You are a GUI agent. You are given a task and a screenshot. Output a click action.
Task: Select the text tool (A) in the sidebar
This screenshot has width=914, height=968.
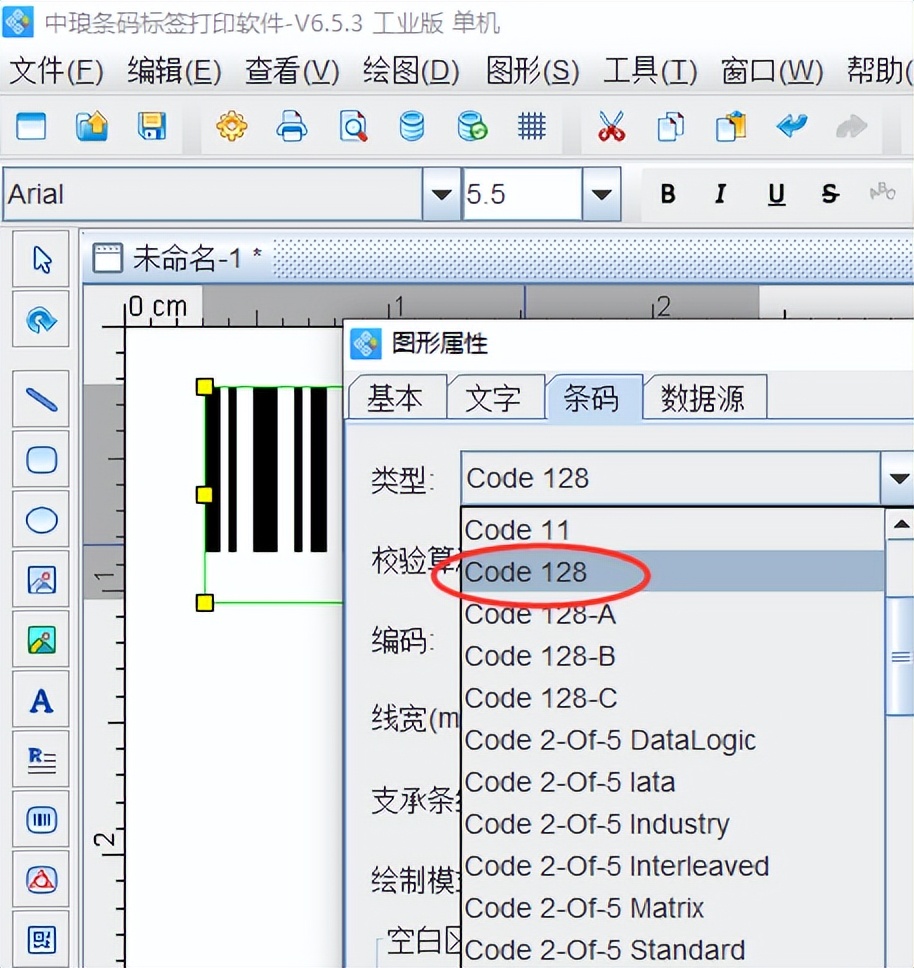point(40,700)
